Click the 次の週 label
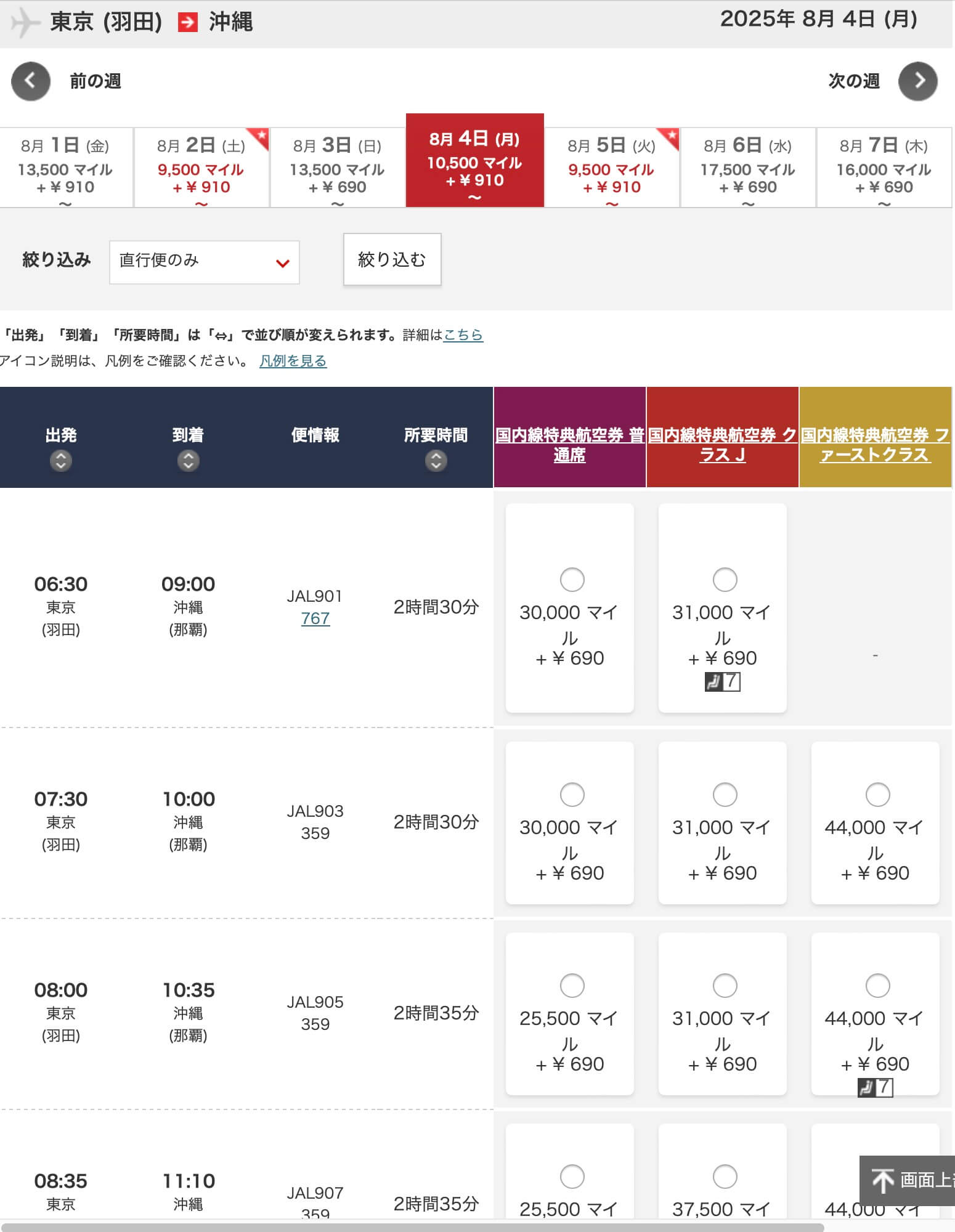 (x=854, y=81)
